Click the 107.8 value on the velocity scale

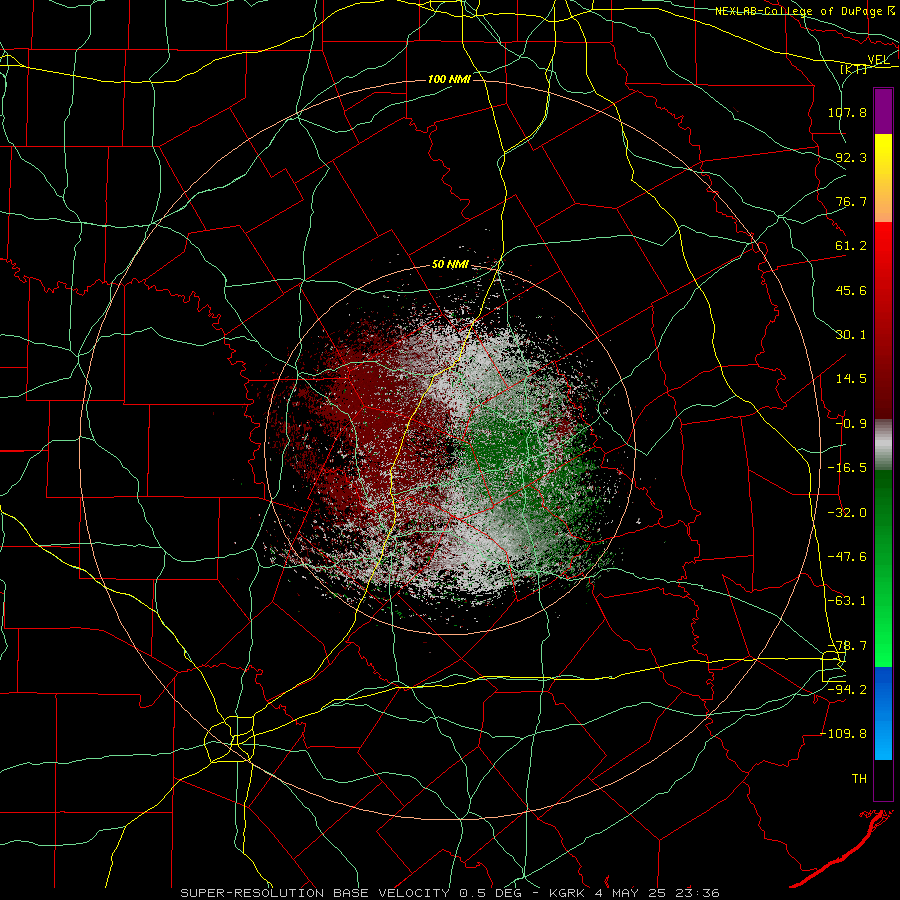coord(847,112)
